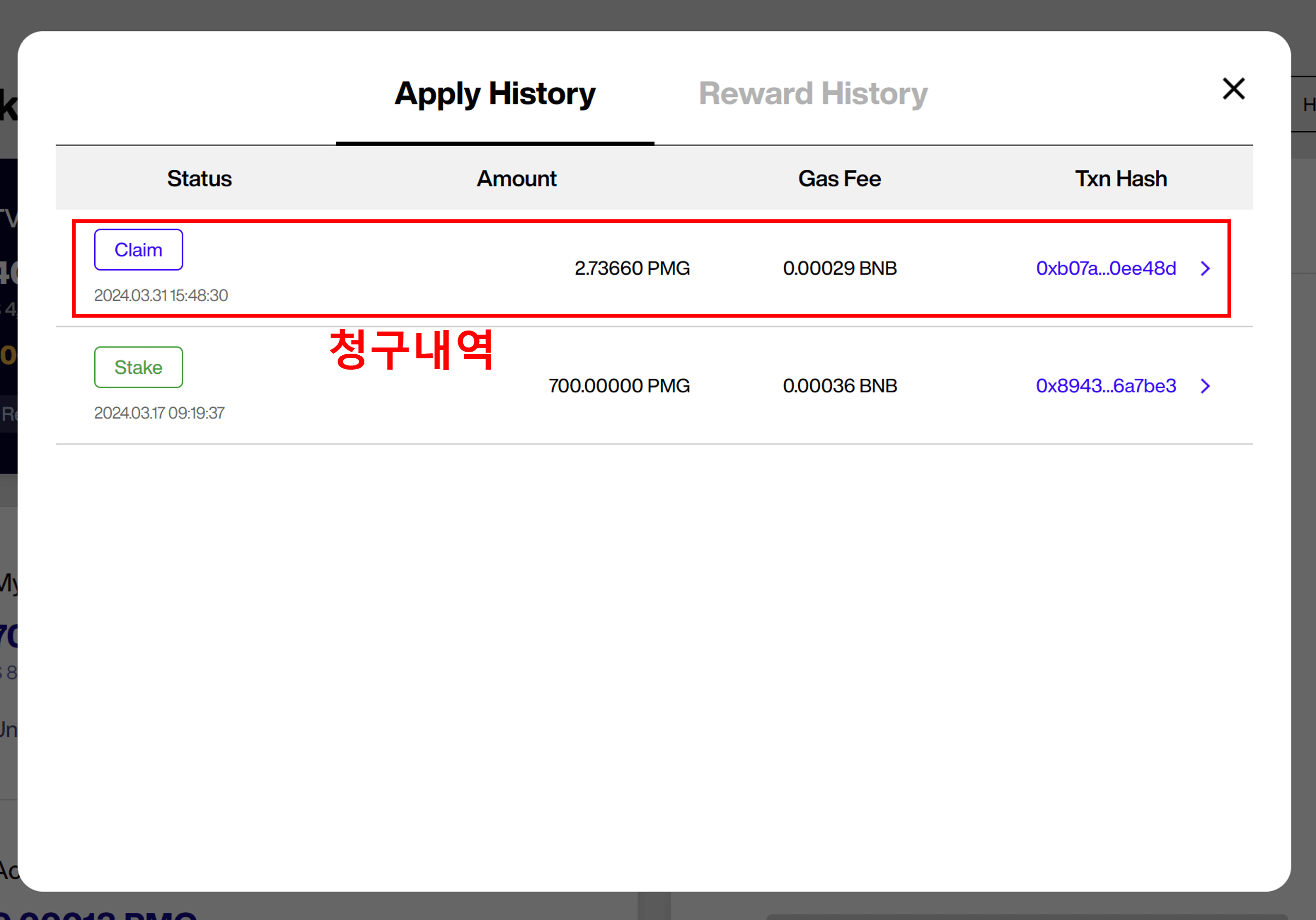This screenshot has width=1316, height=920.
Task: Select the Status column header
Action: tap(200, 178)
